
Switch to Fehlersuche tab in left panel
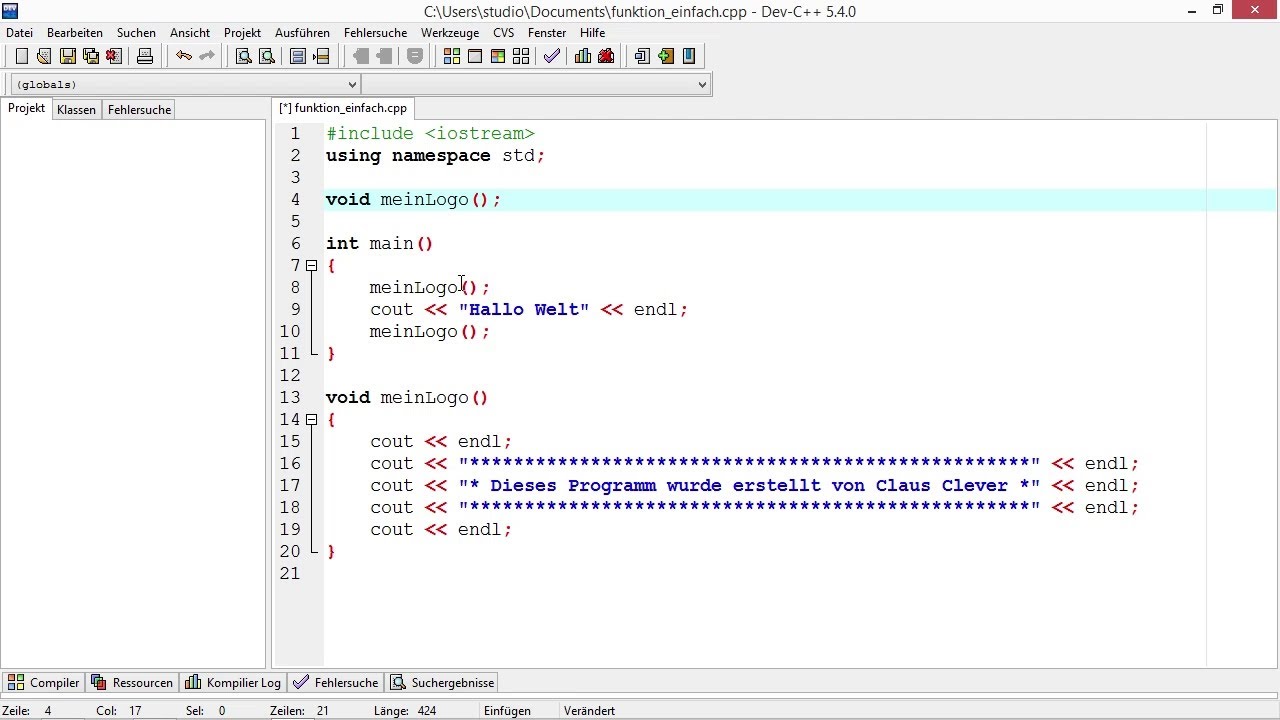(139, 110)
